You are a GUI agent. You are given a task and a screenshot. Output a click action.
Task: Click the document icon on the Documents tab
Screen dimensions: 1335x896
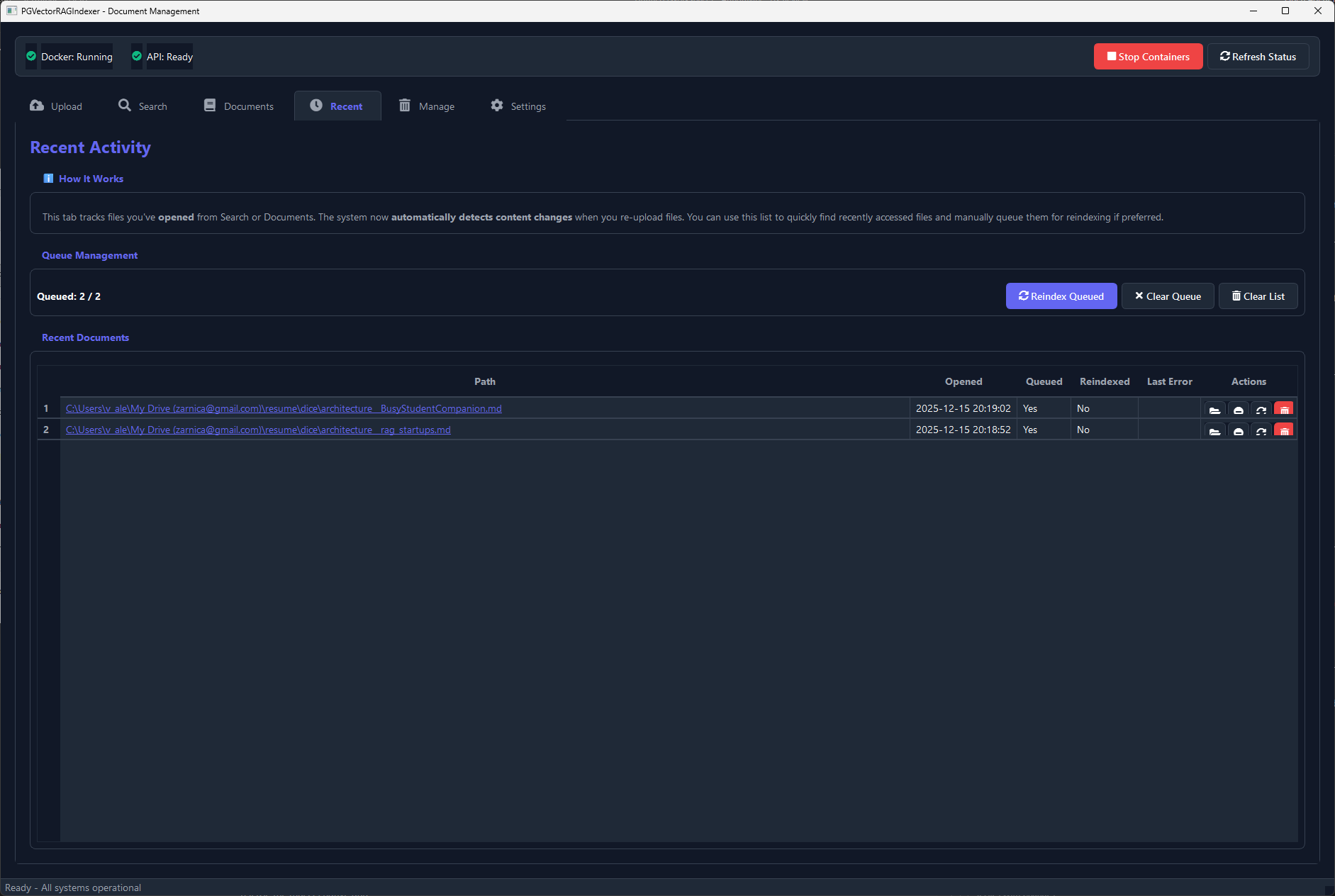tap(210, 105)
